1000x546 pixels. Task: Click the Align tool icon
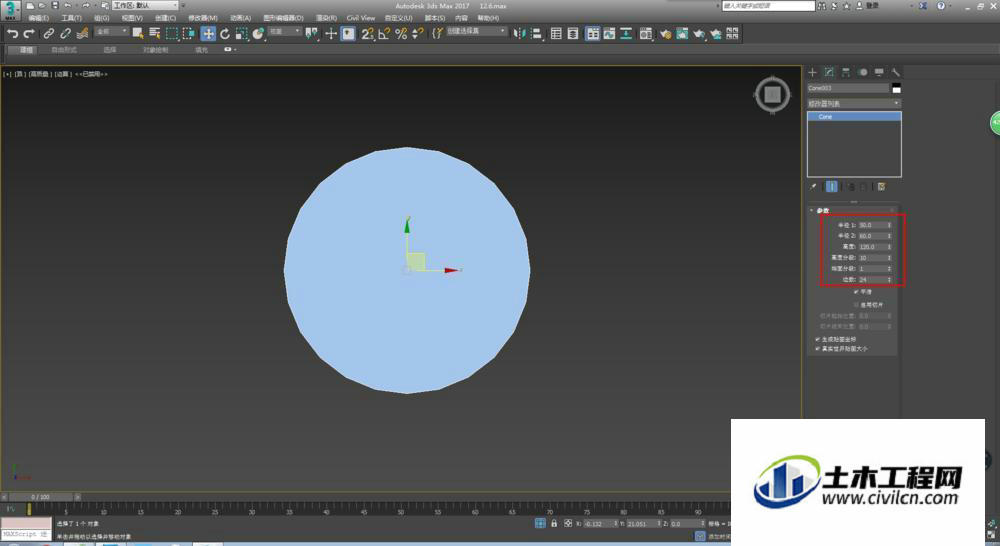[536, 34]
